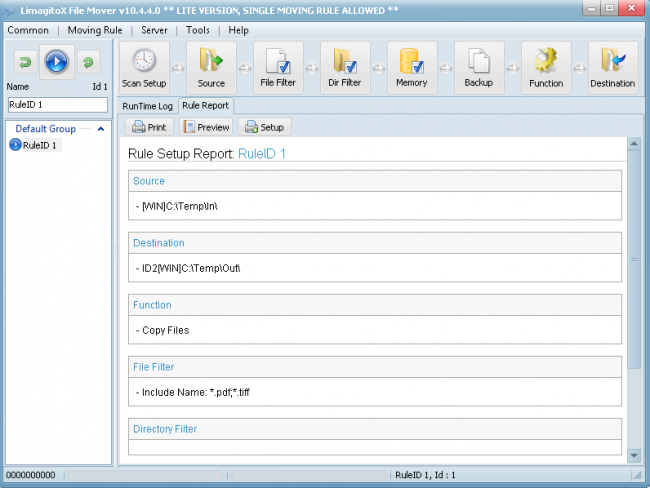The height and width of the screenshot is (488, 650).
Task: Click arrow between Dir Filter and Memory
Action: pos(378,68)
